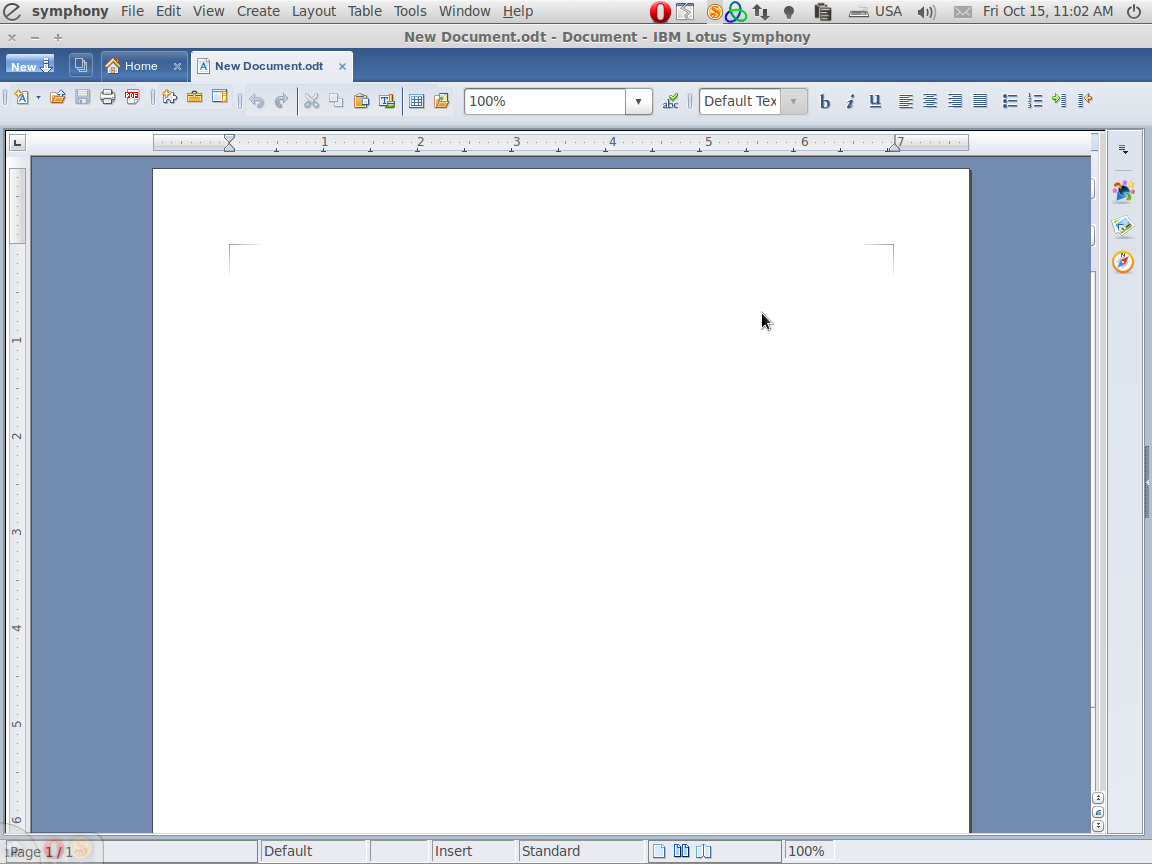
Task: Undo the last action
Action: coord(258,100)
